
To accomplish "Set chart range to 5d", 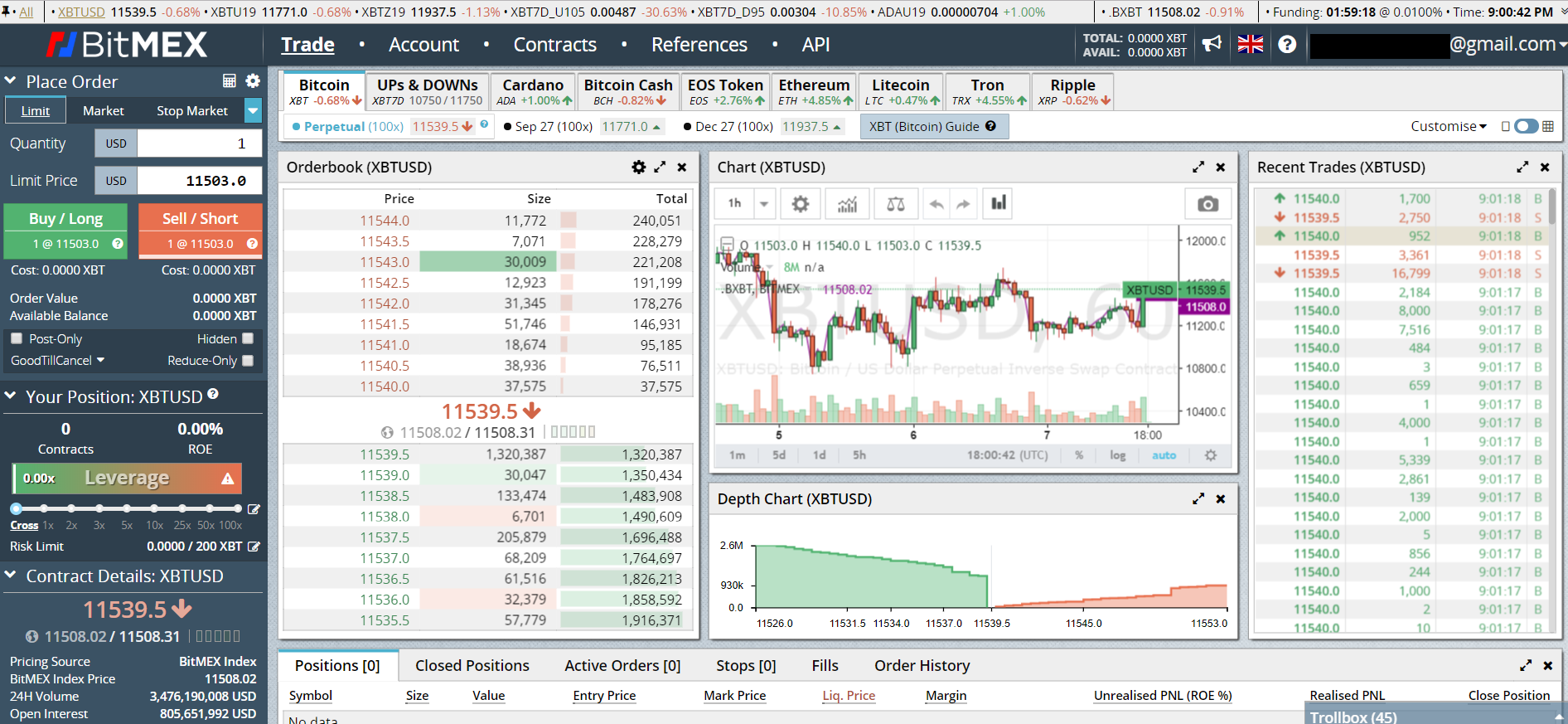I will (779, 455).
